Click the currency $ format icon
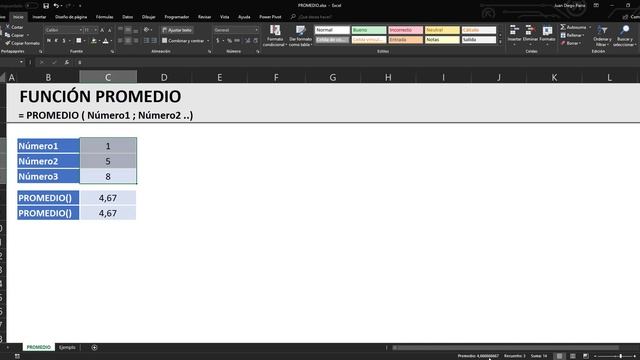Viewport: 640px width, 360px height. pyautogui.click(x=218, y=41)
